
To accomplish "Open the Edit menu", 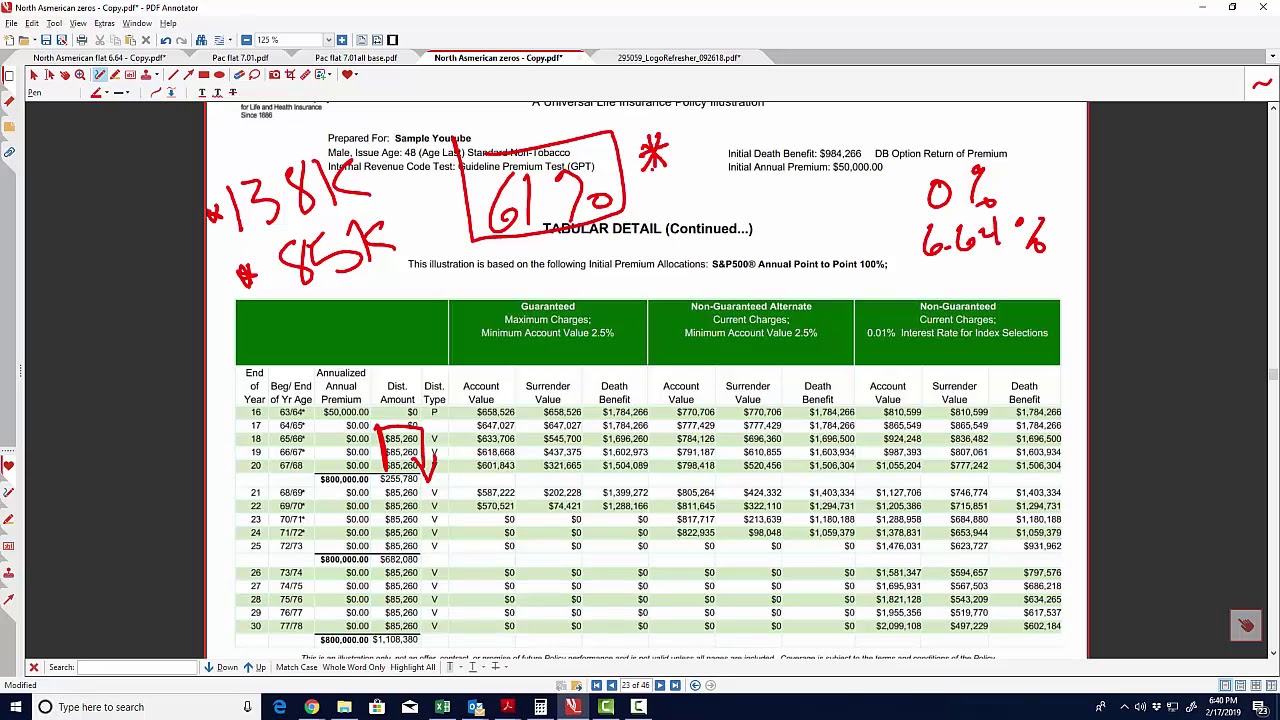I will coord(32,23).
